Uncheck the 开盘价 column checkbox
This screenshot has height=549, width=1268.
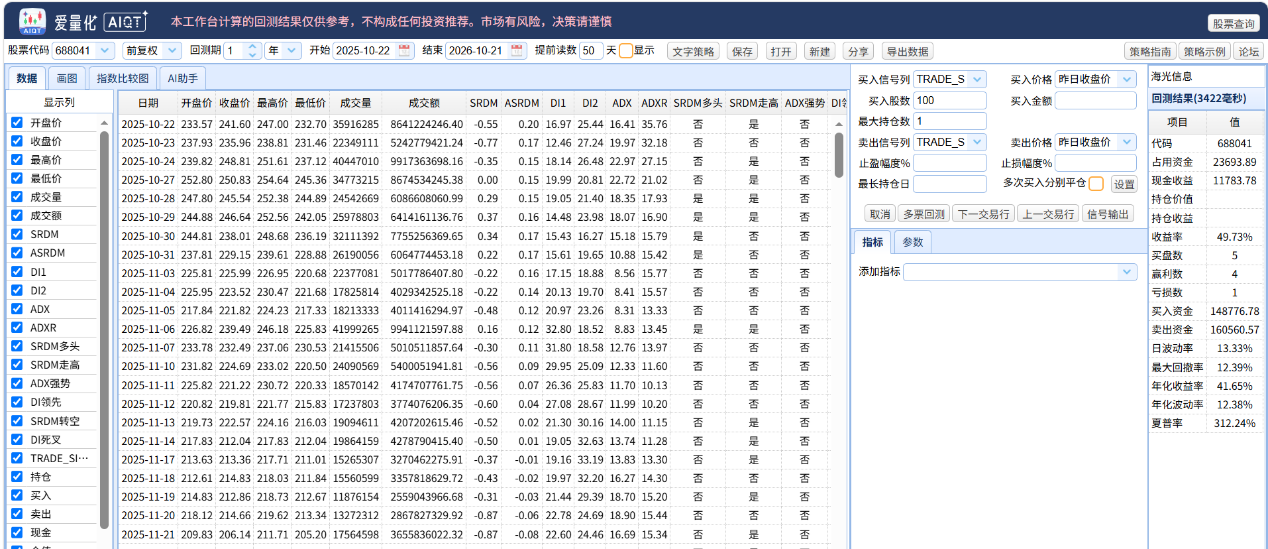coord(17,122)
